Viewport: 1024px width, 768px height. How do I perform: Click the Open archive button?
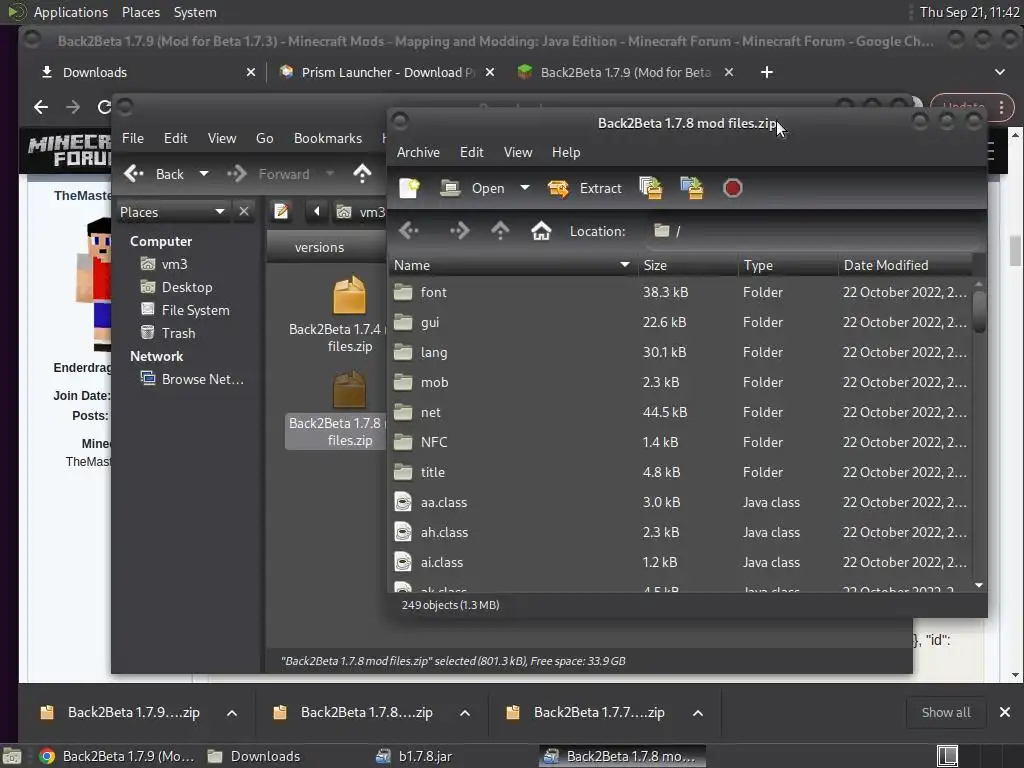472,188
